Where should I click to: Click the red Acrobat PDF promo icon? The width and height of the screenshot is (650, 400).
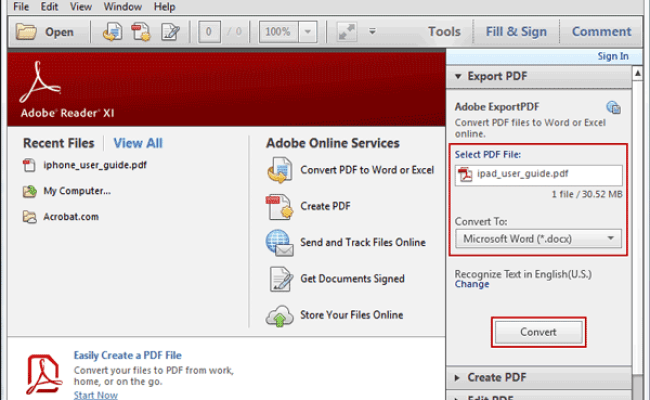pos(44,374)
